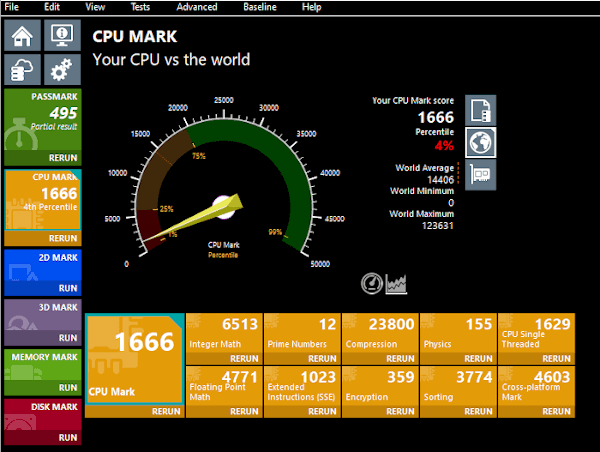Select the Memory Mark tile
The width and height of the screenshot is (600, 452).
tap(43, 365)
